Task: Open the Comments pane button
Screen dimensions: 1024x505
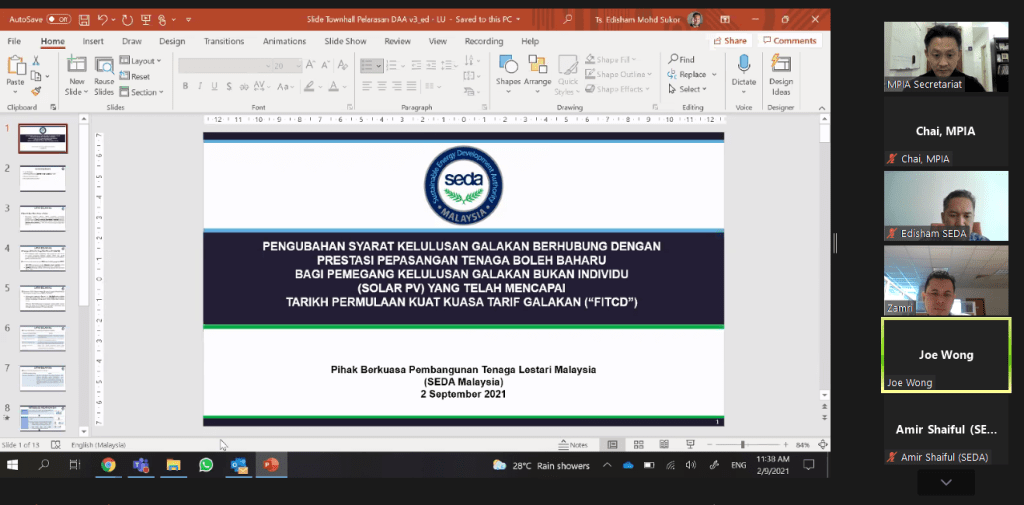Action: pos(790,41)
